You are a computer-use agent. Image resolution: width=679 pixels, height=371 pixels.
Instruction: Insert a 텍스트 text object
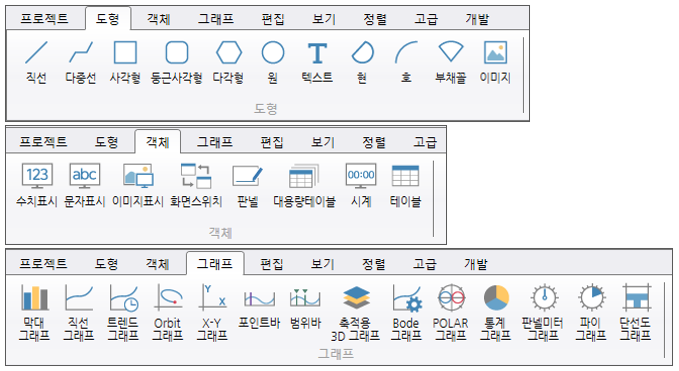click(317, 62)
